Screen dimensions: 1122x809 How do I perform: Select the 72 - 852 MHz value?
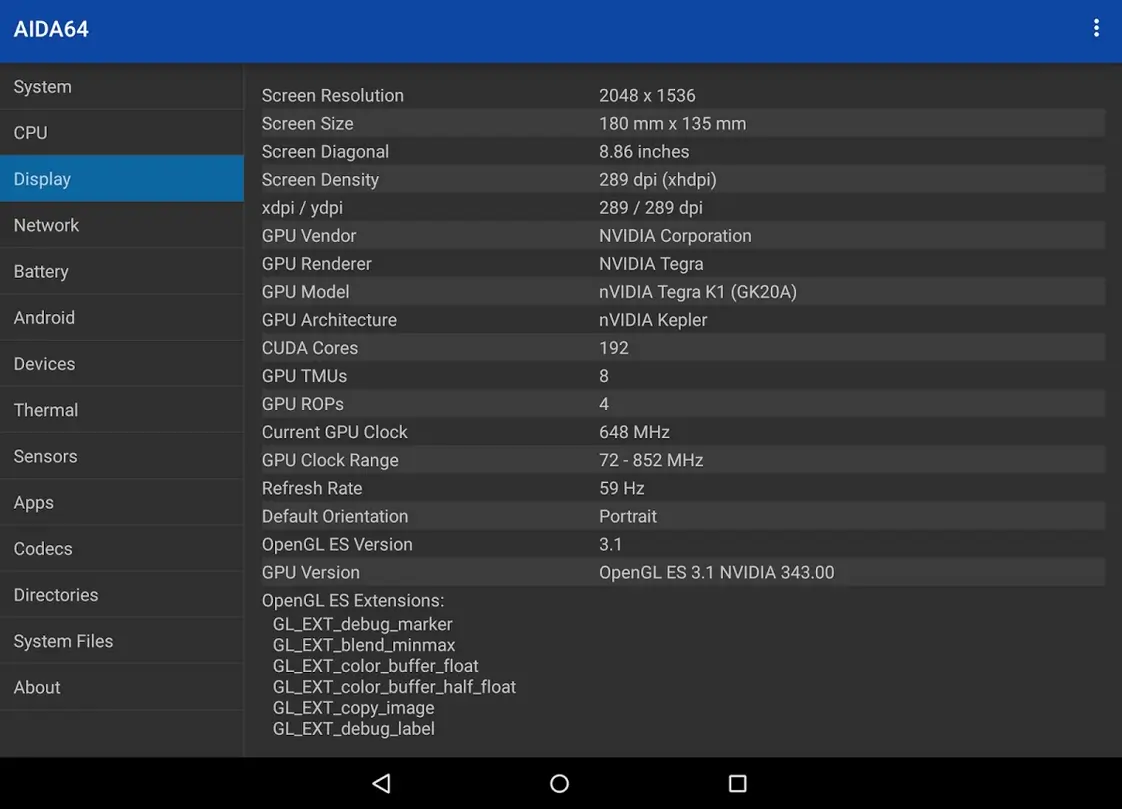tap(651, 460)
